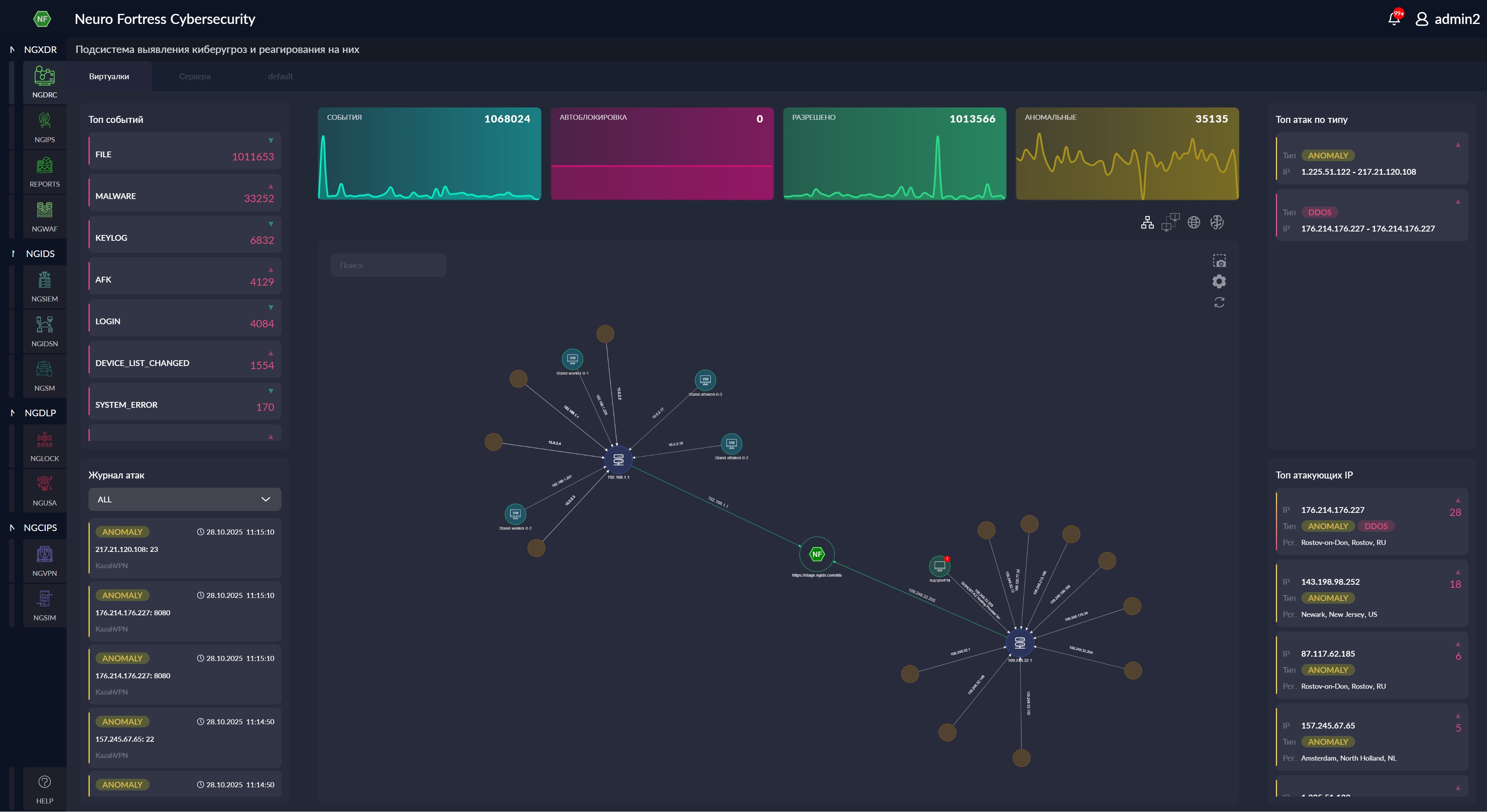
Task: Expand the FILE event entry arrow
Action: (x=271, y=141)
